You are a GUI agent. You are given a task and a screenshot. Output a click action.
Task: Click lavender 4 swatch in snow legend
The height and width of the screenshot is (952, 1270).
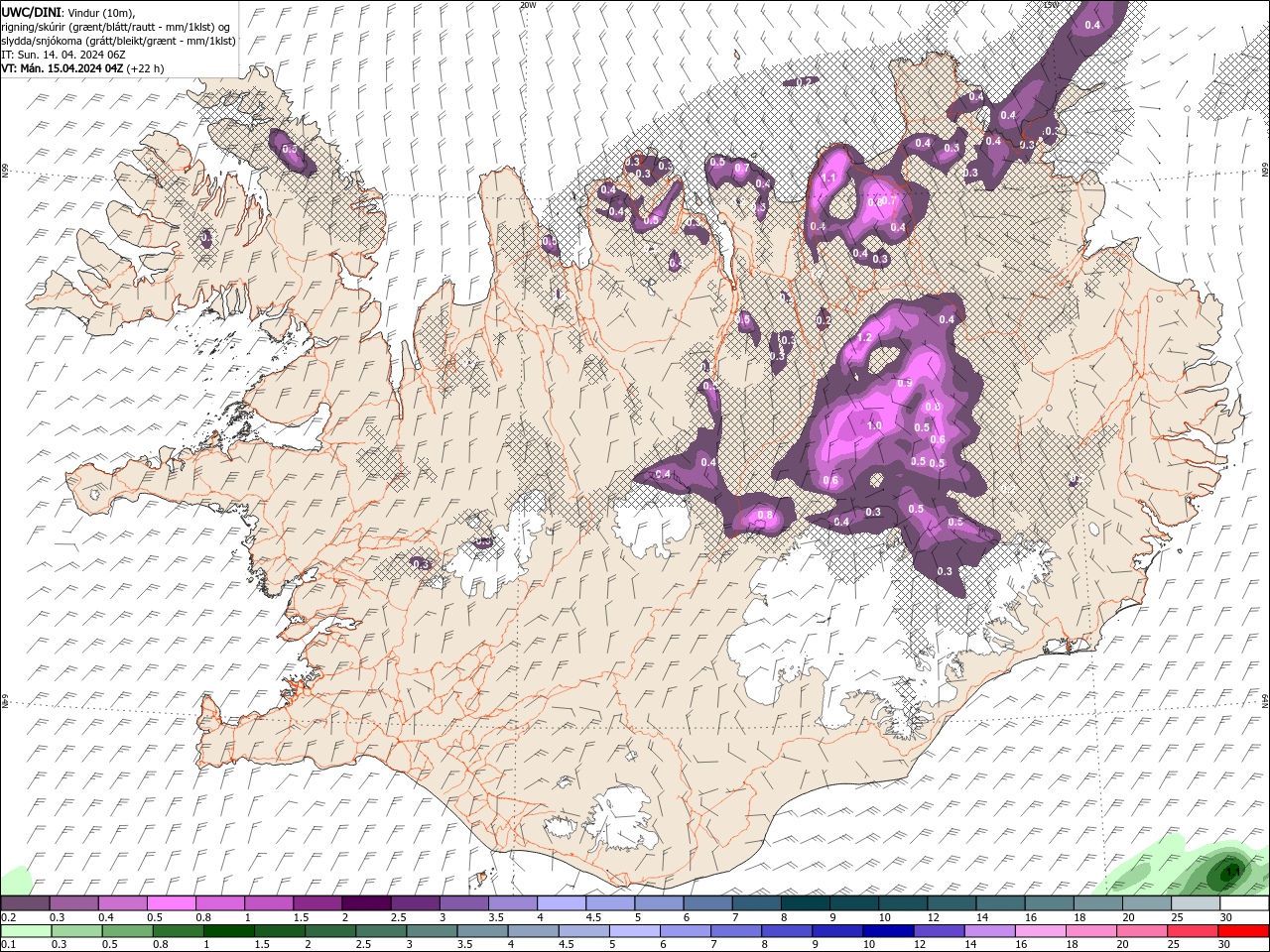(x=562, y=902)
